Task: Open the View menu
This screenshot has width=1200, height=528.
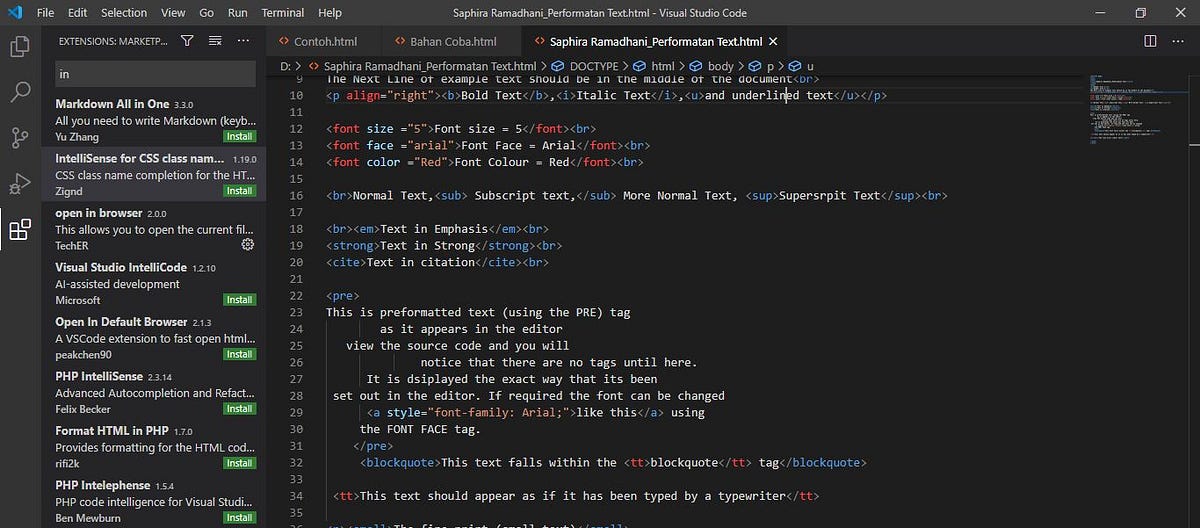Action: pos(173,13)
